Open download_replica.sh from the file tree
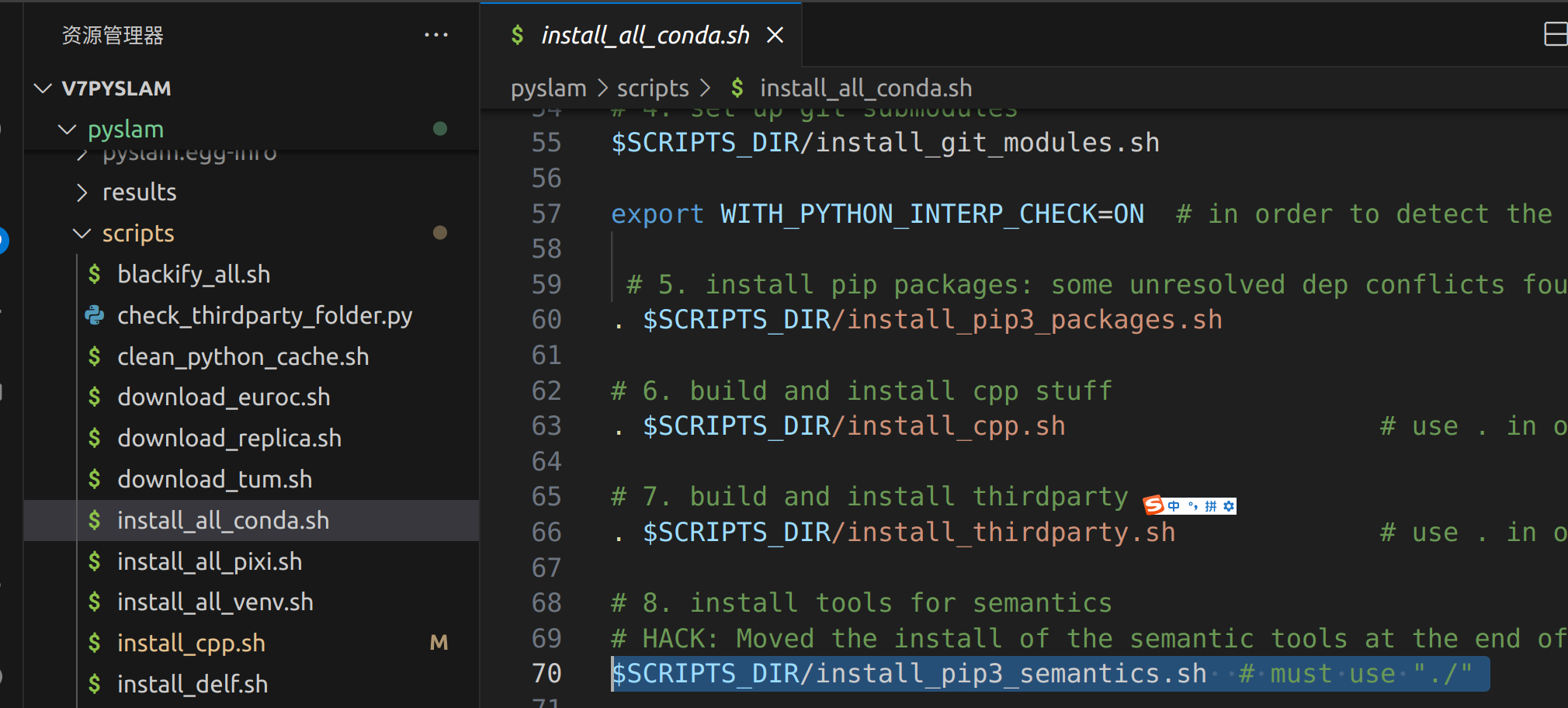1568x708 pixels. pos(229,439)
